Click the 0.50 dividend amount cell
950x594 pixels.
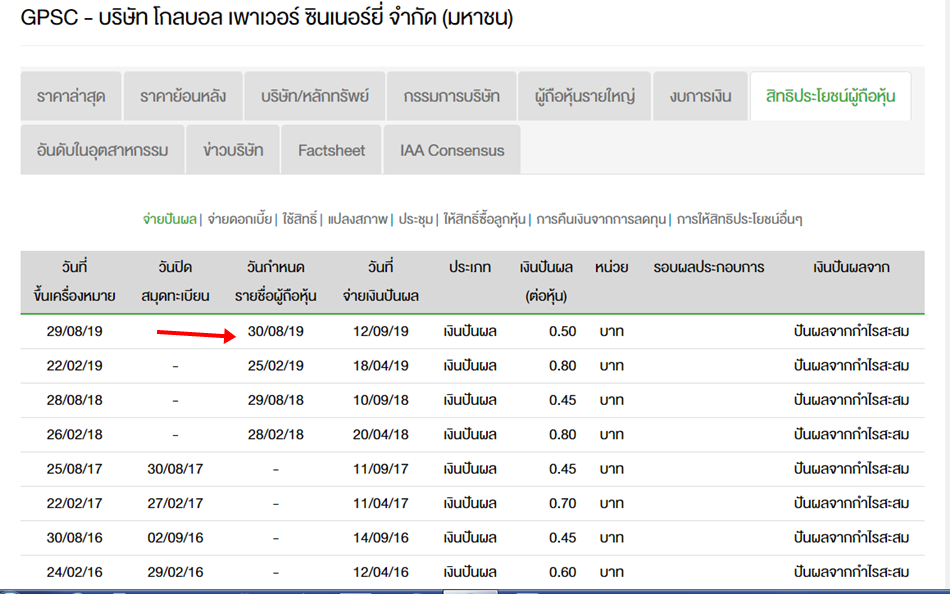click(x=562, y=332)
